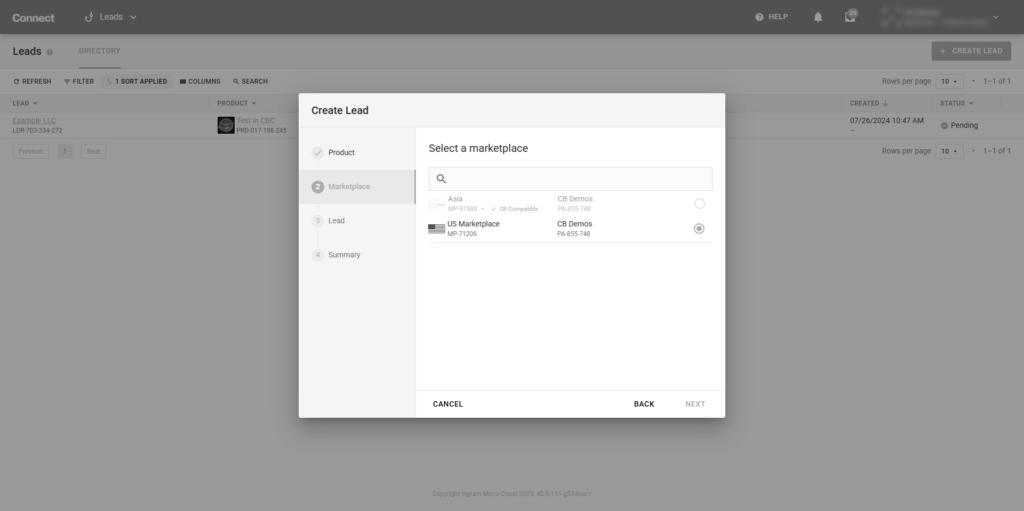Select the Asia marketplace radio button
Screen dimensions: 1024x511
(699, 204)
